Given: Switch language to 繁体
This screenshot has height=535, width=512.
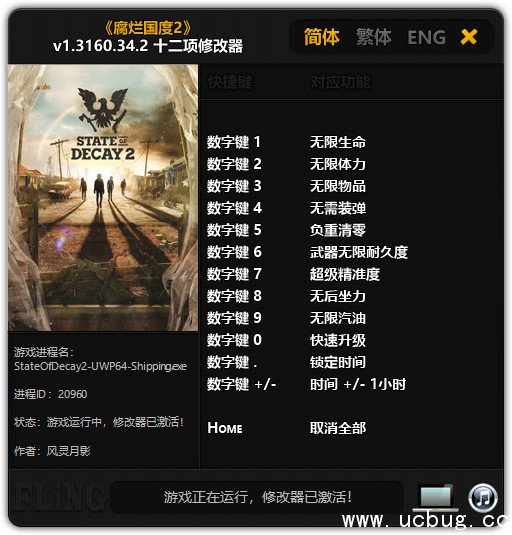Looking at the screenshot, I should tap(374, 37).
